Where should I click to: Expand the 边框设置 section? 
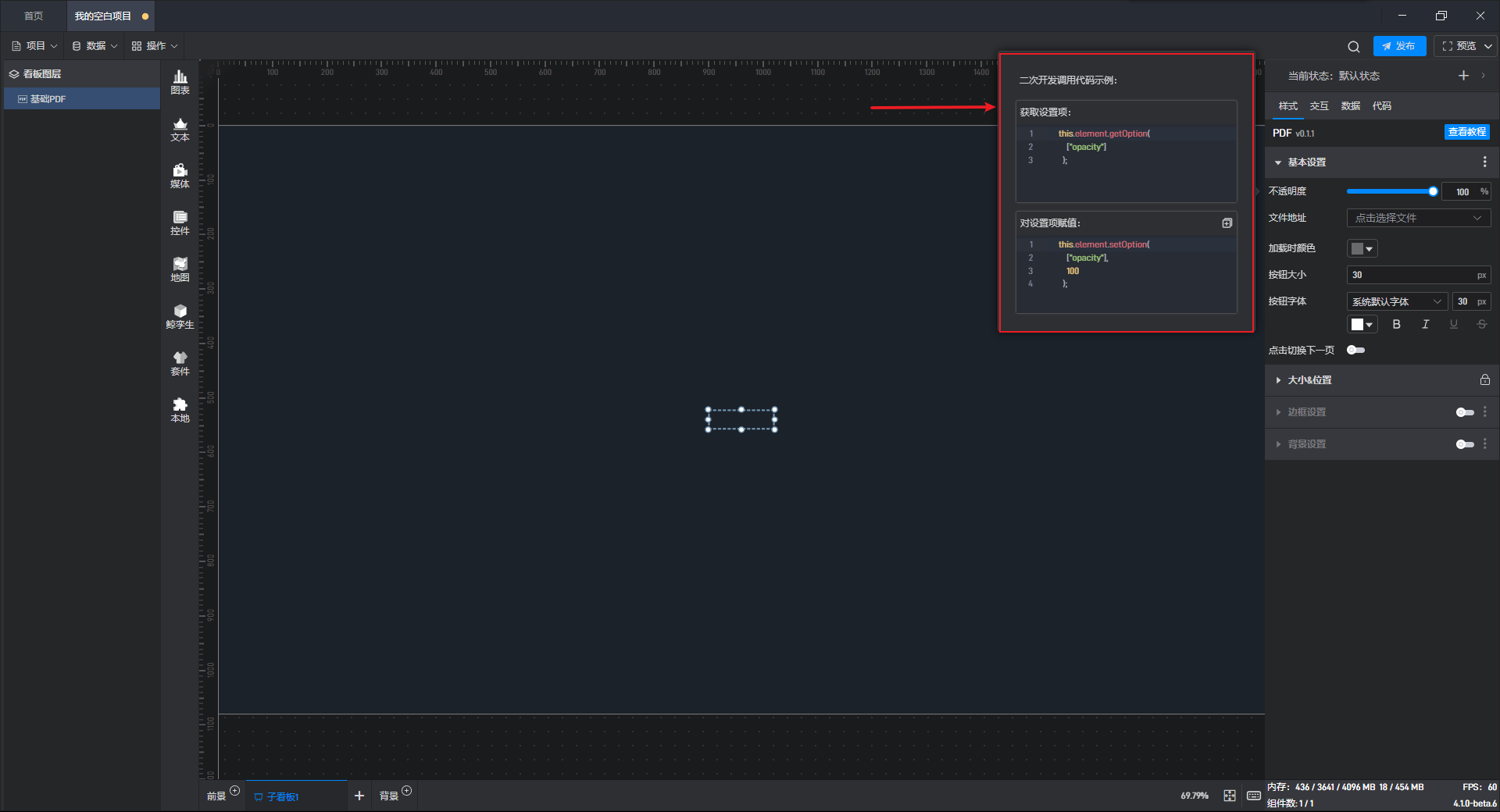coord(1278,412)
